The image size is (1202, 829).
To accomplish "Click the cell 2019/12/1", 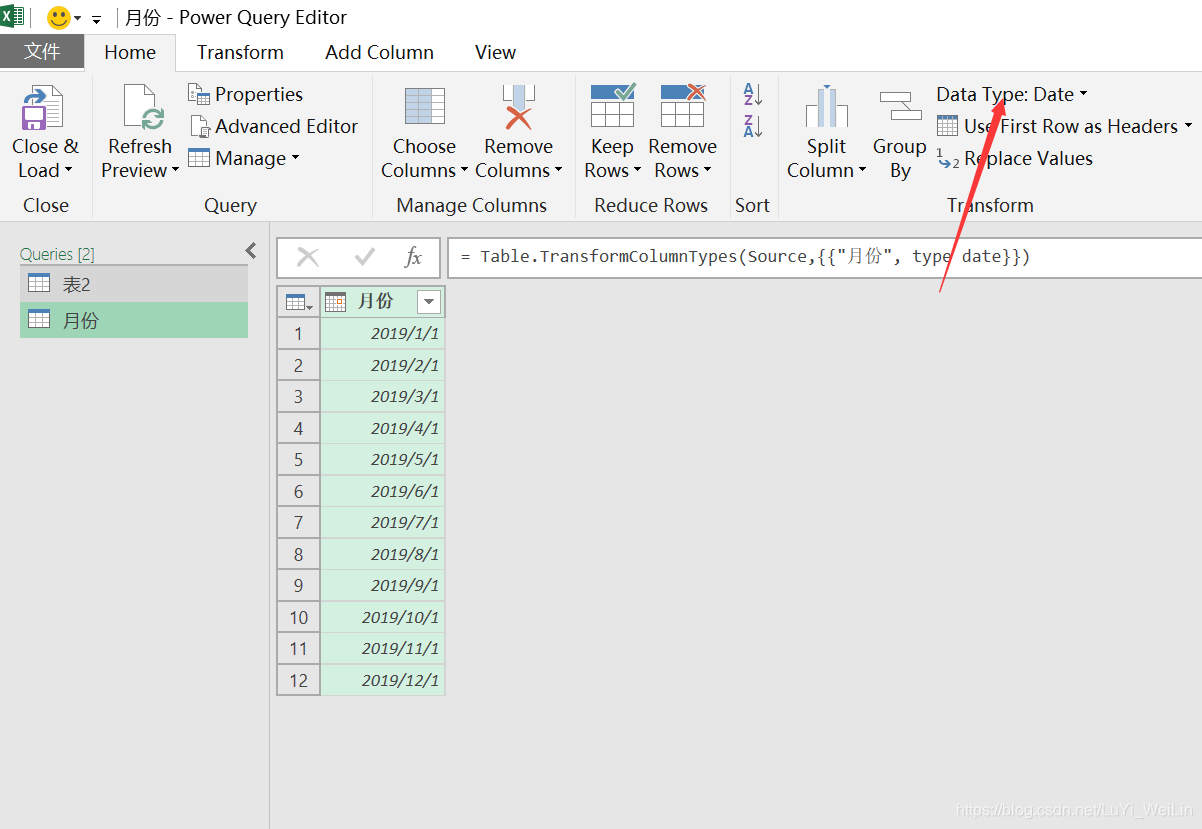I will (383, 680).
